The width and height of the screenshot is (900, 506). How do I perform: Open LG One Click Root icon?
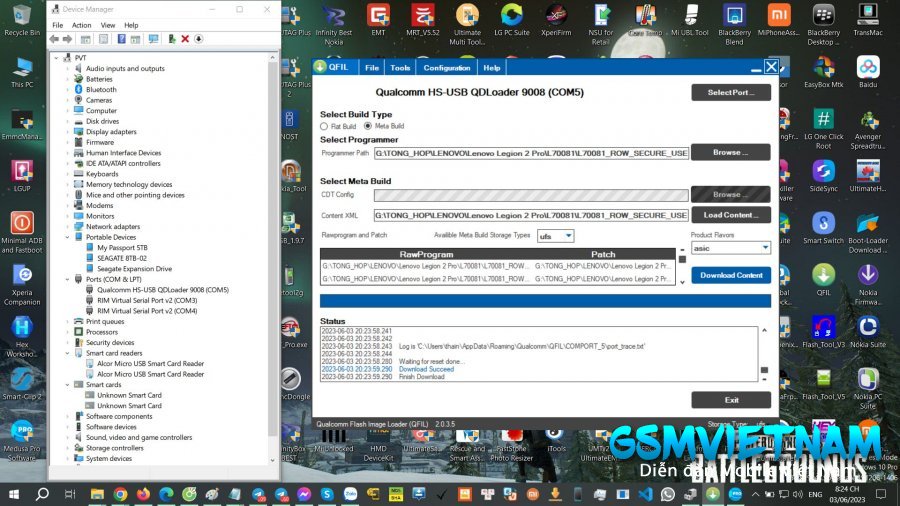point(824,129)
